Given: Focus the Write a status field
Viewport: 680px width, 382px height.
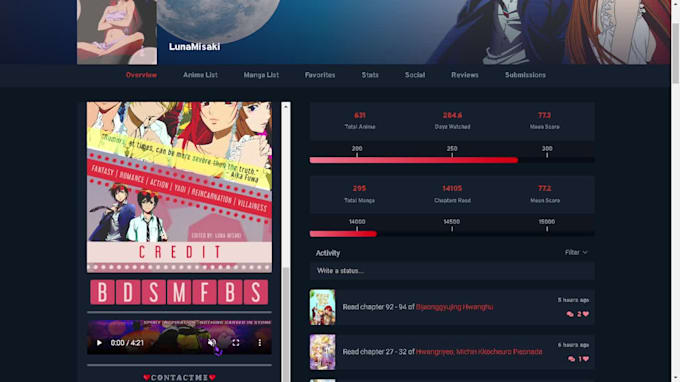Looking at the screenshot, I should [452, 271].
